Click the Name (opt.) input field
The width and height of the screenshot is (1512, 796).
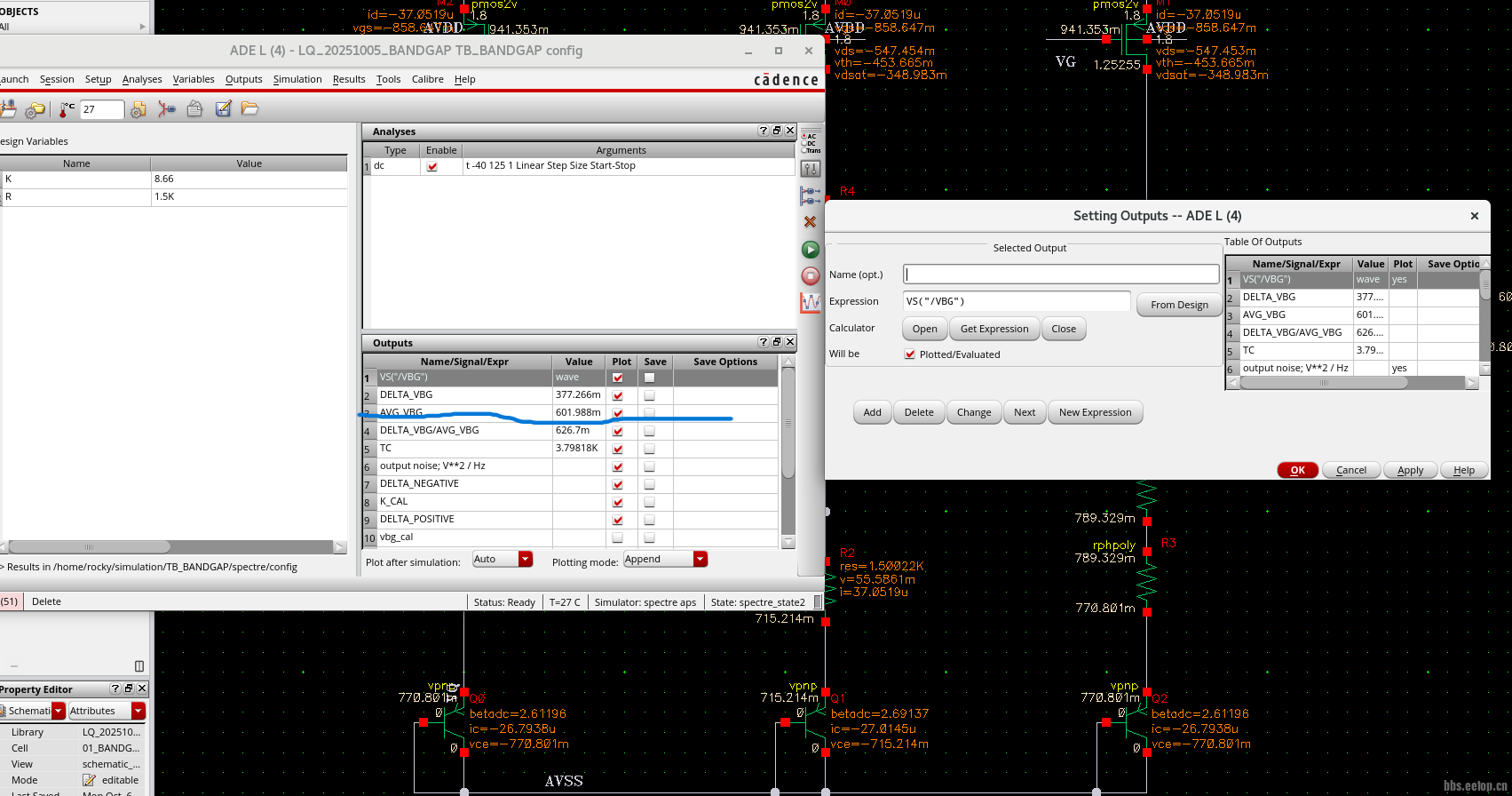[1060, 275]
